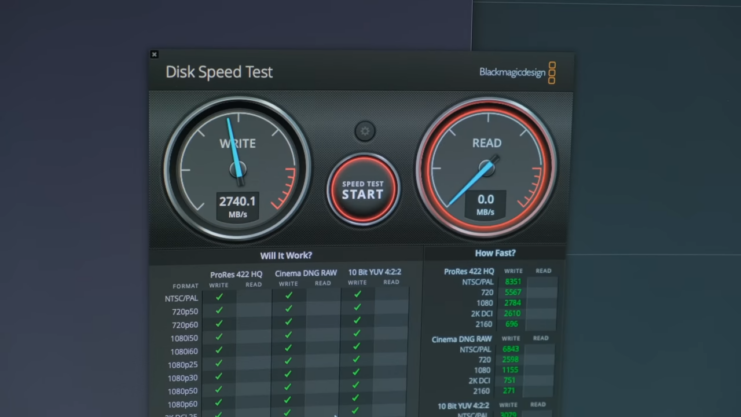This screenshot has height=417, width=741.
Task: Click ProRes write checkmark for 1080p30
Action: [x=218, y=376]
